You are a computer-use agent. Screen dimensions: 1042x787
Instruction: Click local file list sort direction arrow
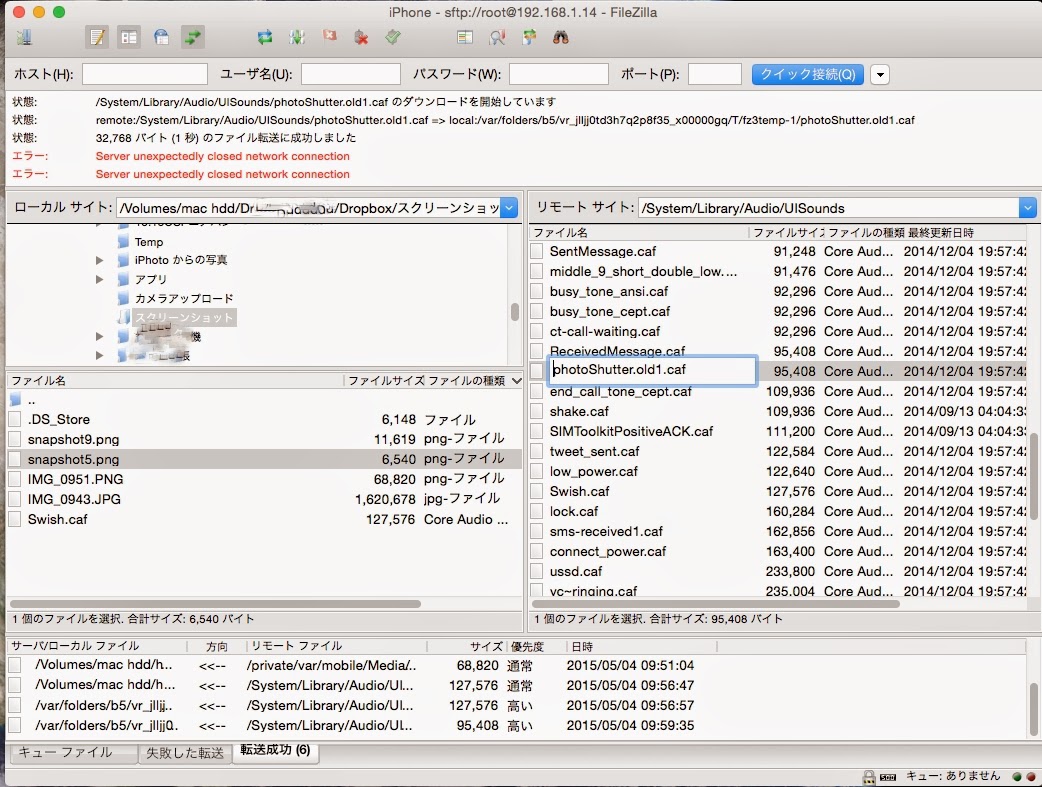pos(516,381)
